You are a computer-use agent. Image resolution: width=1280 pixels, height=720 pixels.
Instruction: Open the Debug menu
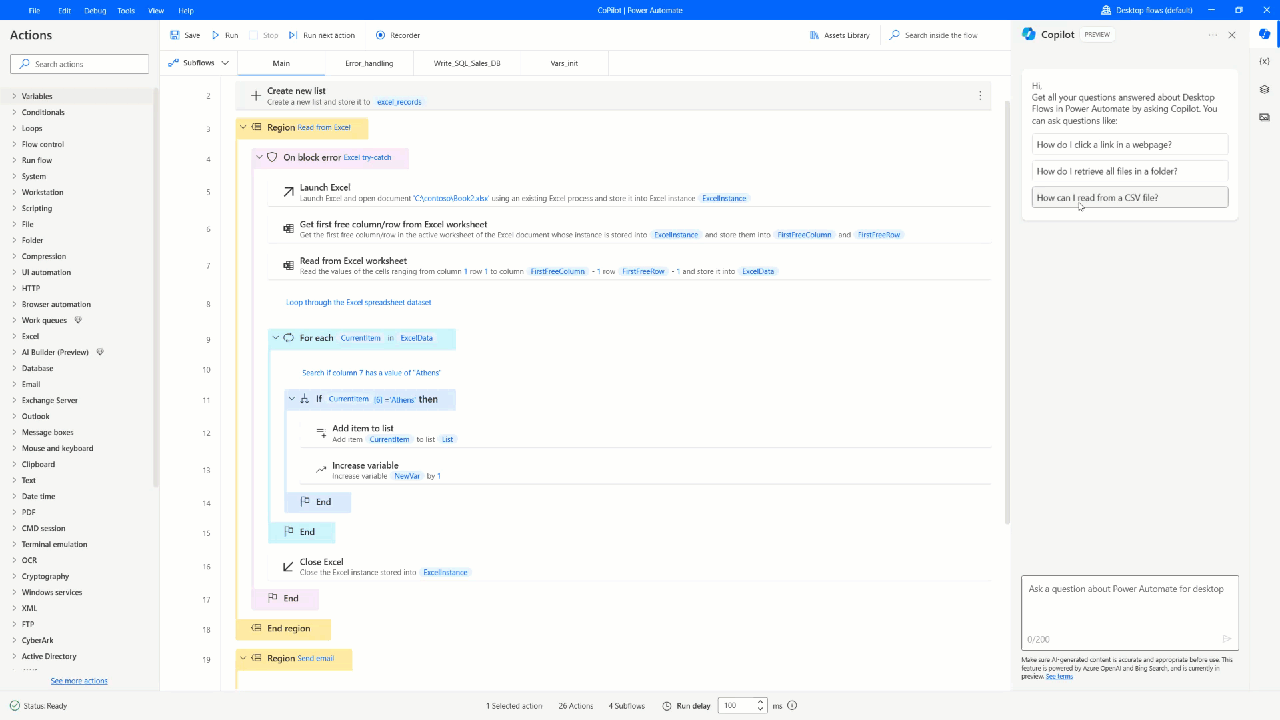coord(94,10)
